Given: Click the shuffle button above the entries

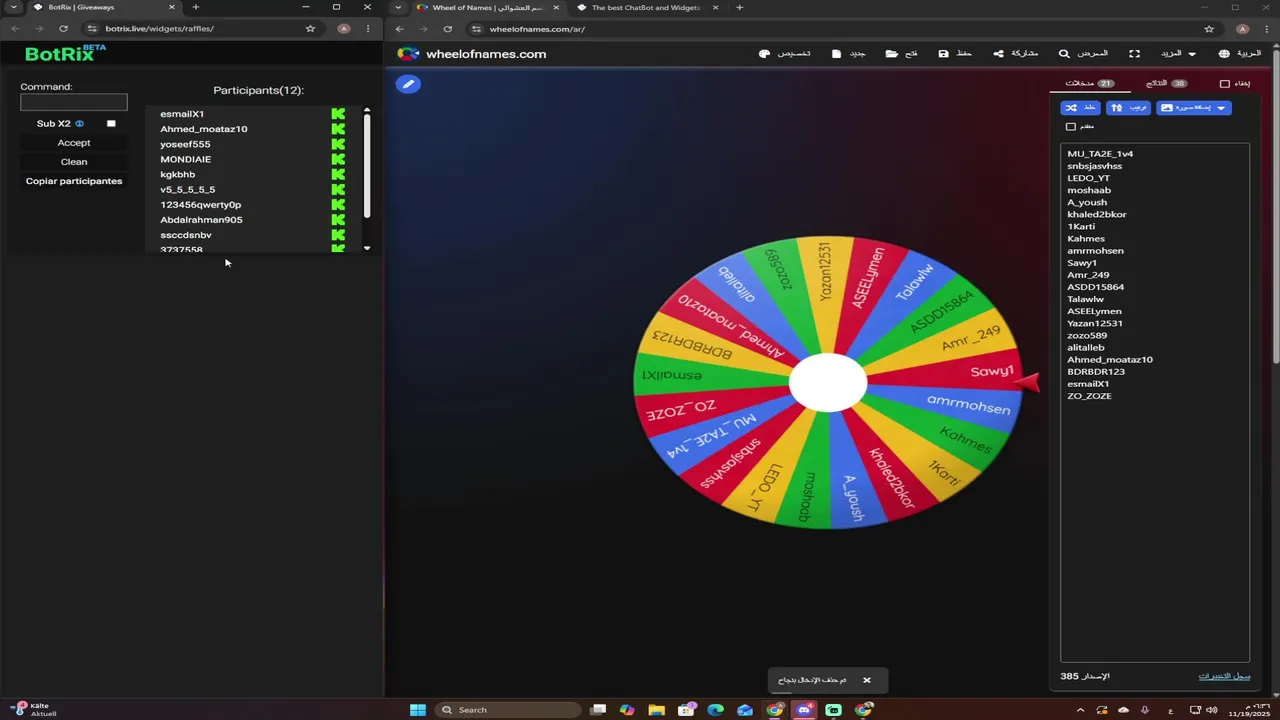Looking at the screenshot, I should point(1080,107).
